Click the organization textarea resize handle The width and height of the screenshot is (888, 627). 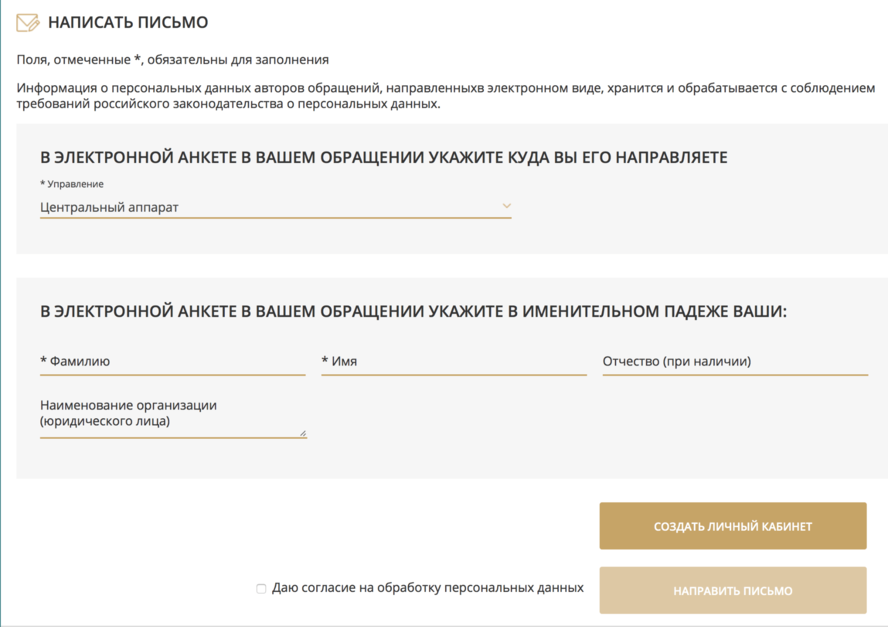[x=303, y=433]
